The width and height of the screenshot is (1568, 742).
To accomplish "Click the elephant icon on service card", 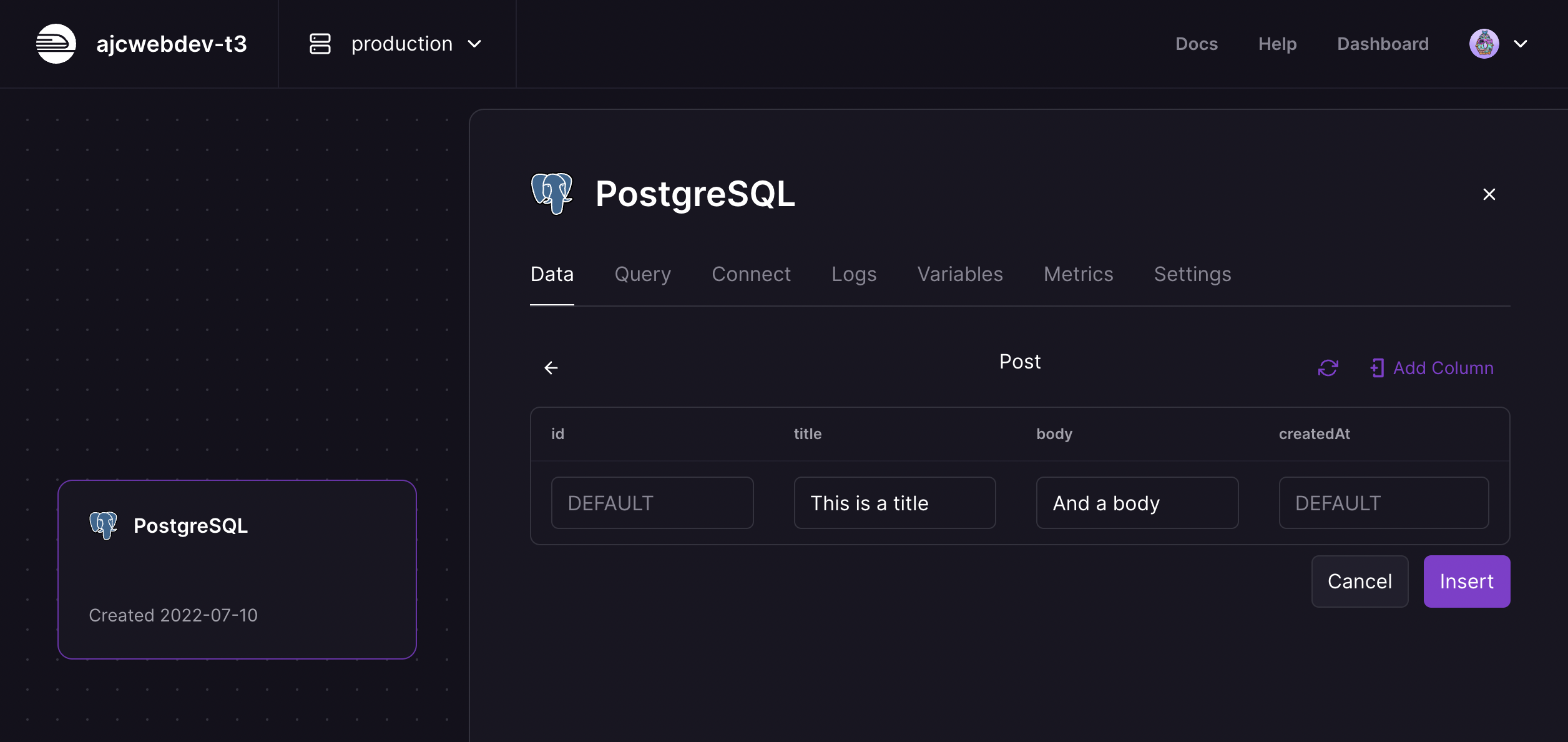I will [103, 525].
